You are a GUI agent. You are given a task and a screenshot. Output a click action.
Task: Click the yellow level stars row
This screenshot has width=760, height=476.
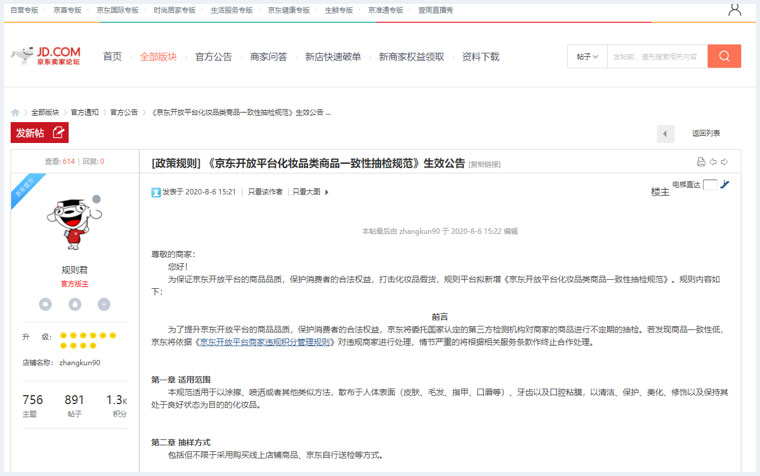pyautogui.click(x=88, y=340)
